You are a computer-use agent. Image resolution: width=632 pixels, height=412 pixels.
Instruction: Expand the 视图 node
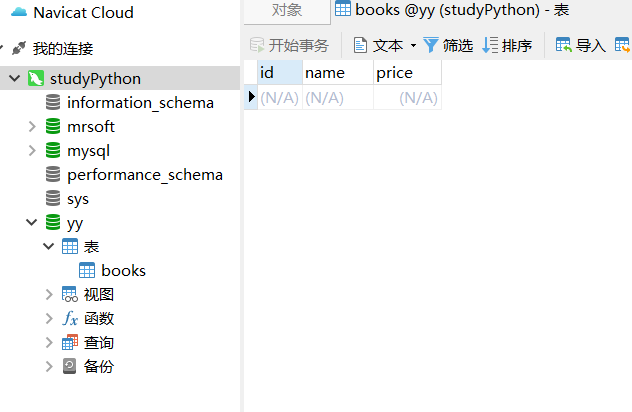point(49,294)
